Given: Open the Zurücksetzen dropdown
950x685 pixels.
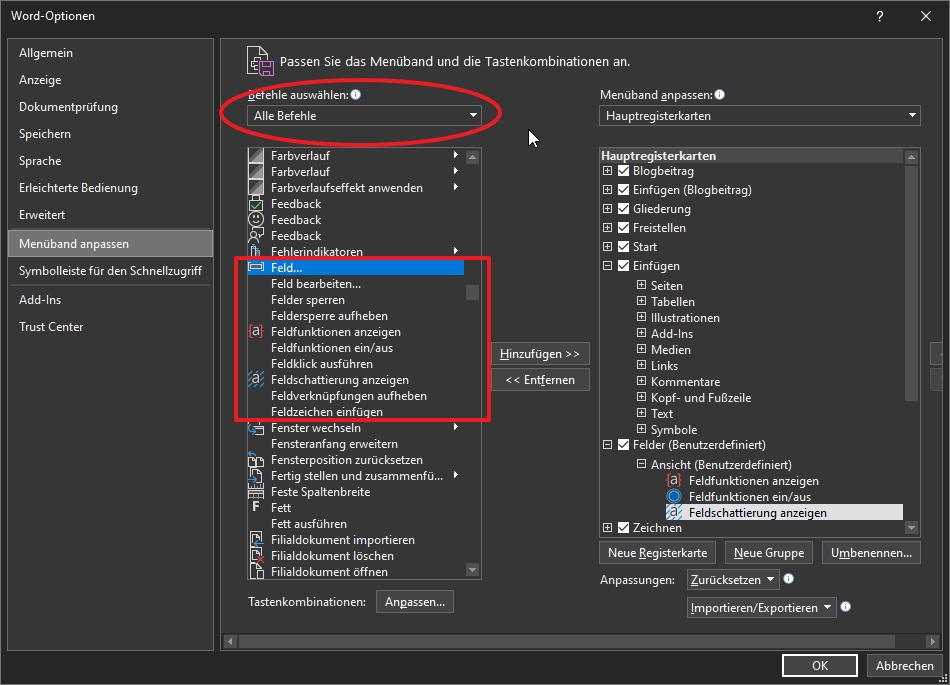Looking at the screenshot, I should 733,580.
